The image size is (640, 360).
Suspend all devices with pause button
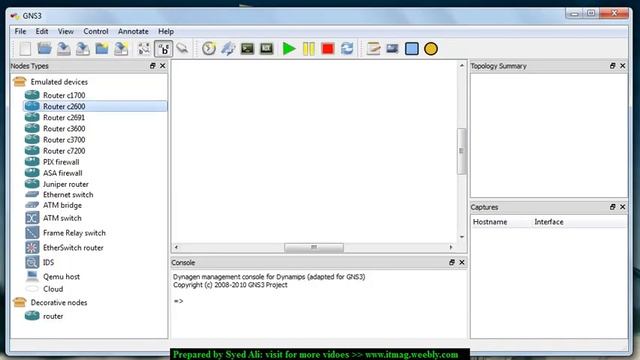pyautogui.click(x=309, y=49)
